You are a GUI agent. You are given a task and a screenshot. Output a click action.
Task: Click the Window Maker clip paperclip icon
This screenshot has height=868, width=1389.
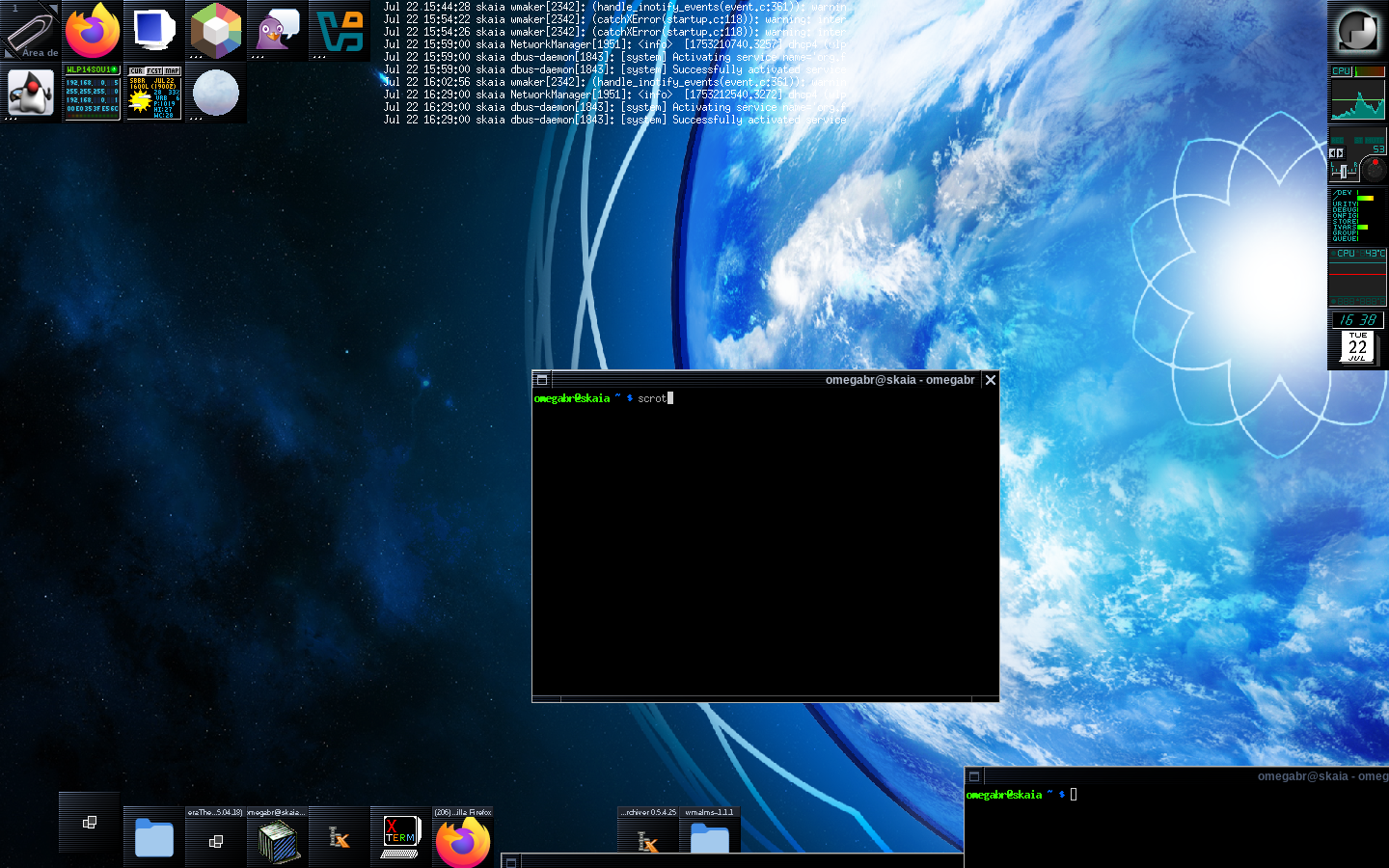click(31, 31)
